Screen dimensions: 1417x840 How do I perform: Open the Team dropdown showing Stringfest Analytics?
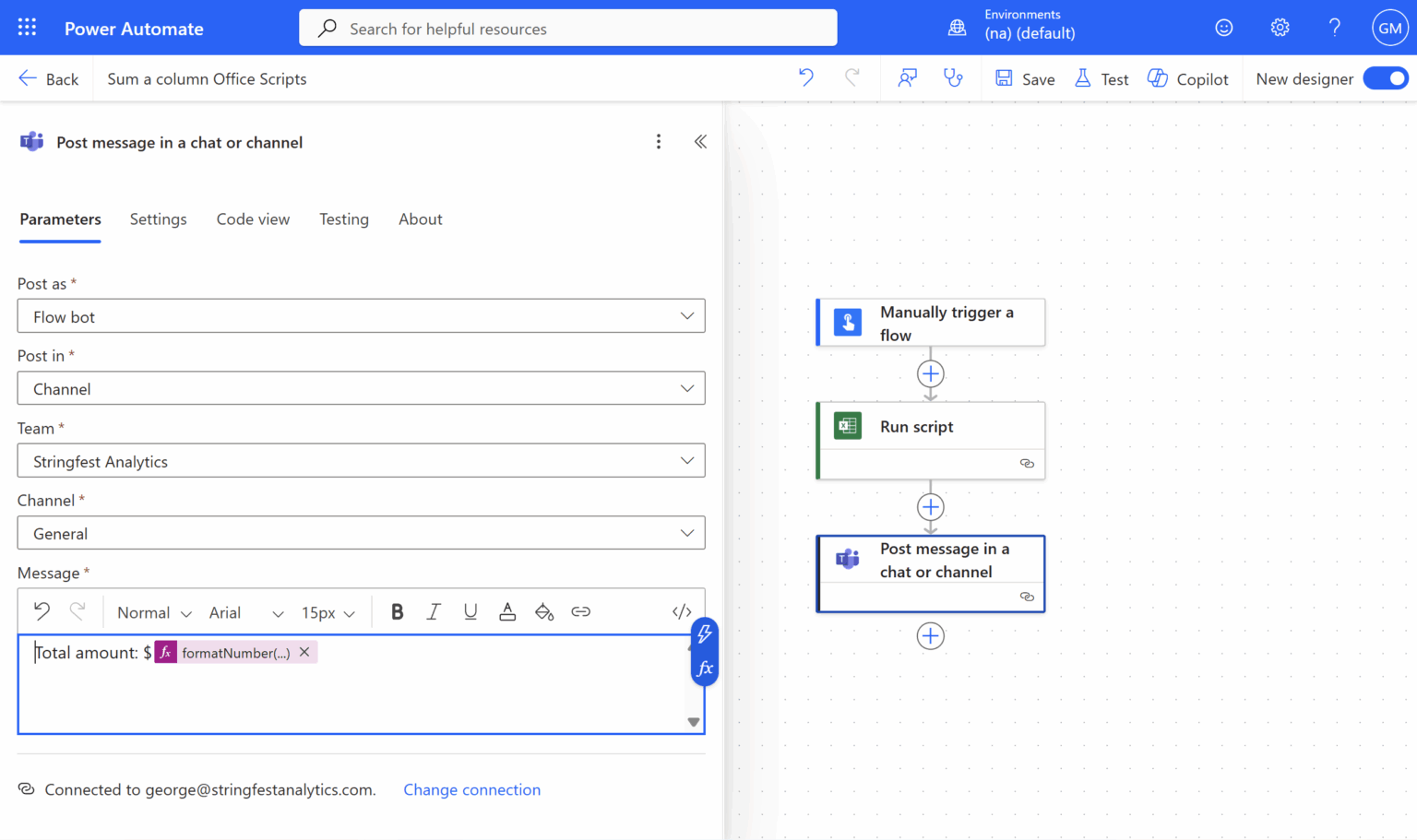pyautogui.click(x=361, y=461)
